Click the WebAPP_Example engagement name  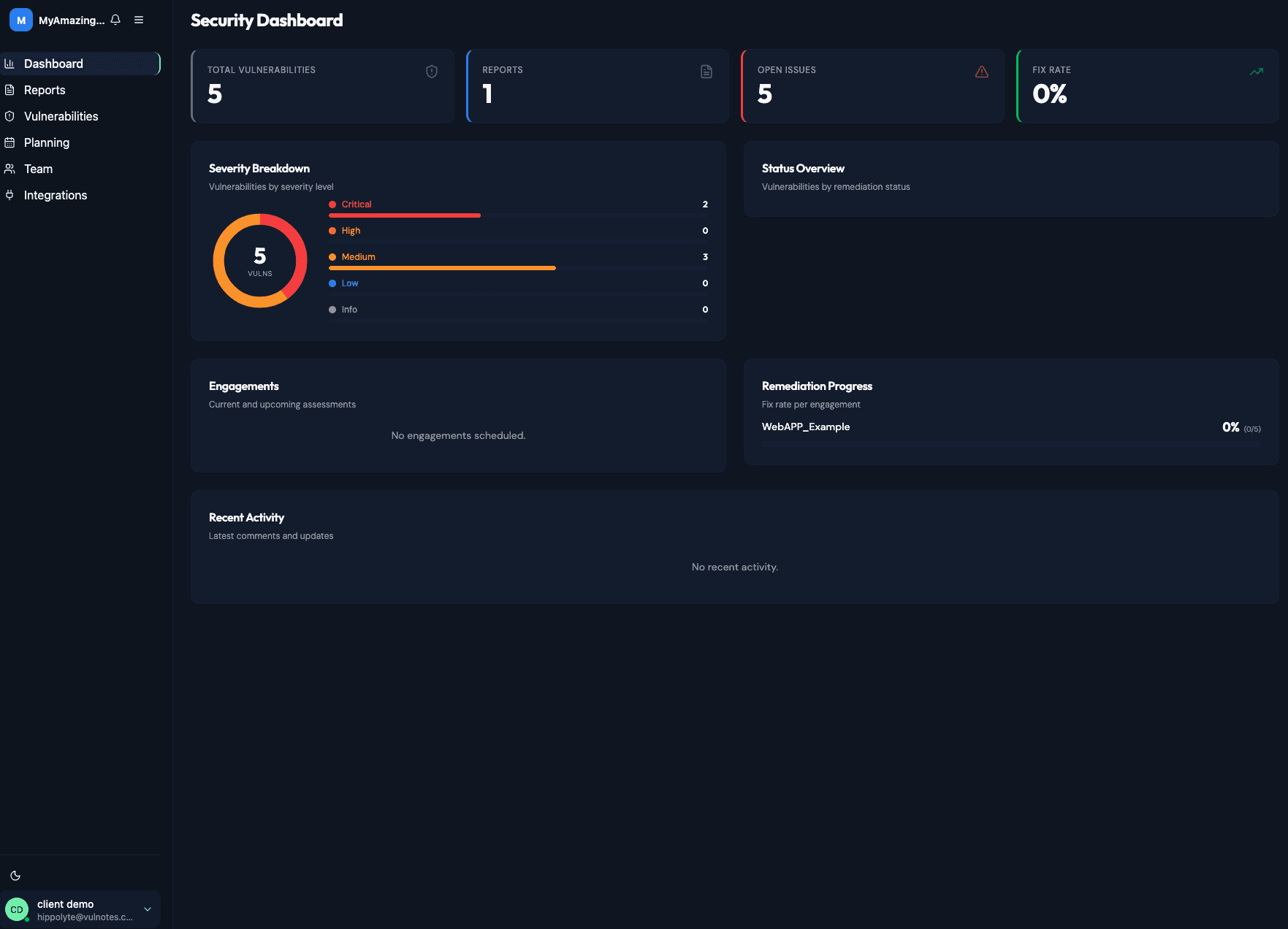click(806, 427)
